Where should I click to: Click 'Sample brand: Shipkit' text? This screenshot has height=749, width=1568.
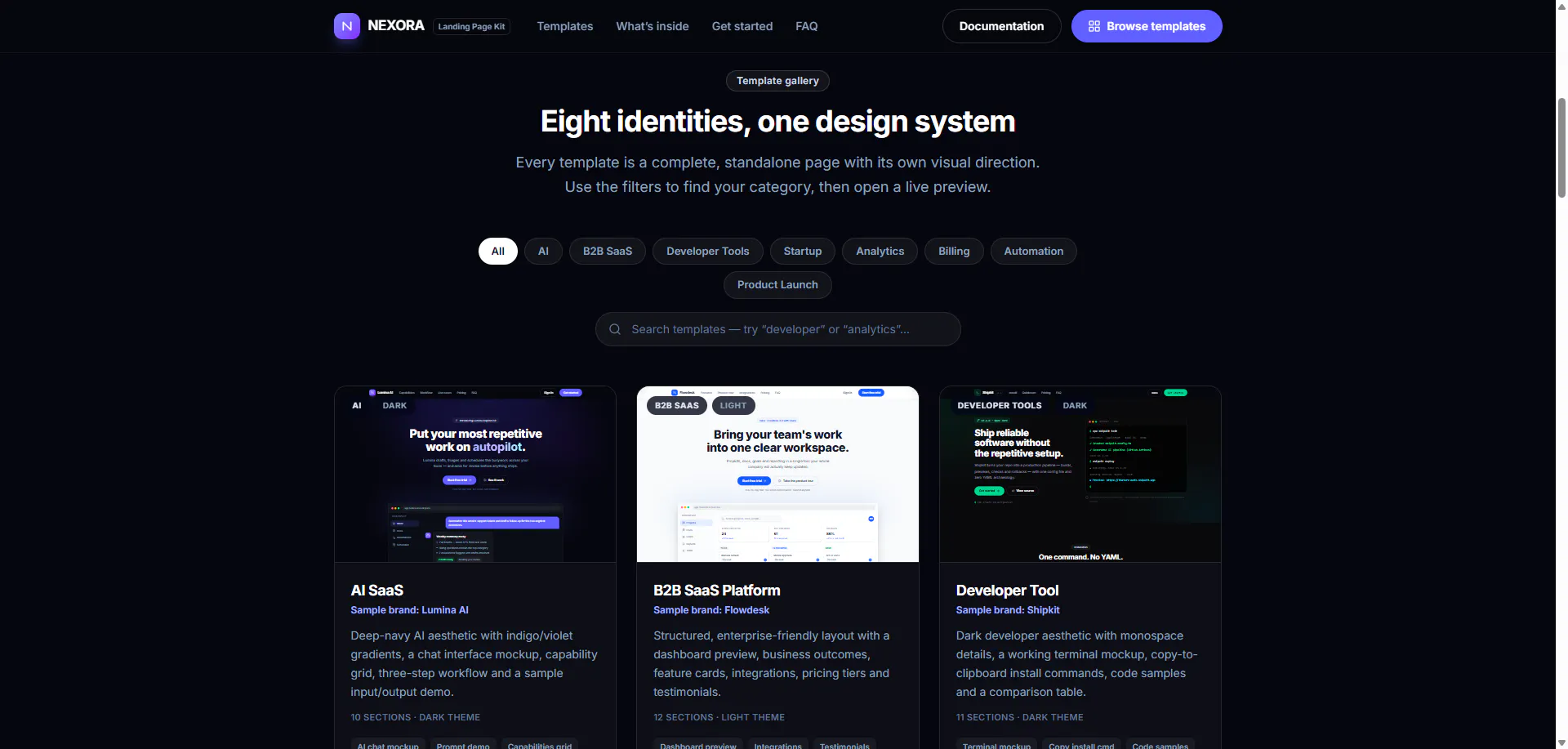(x=1008, y=610)
